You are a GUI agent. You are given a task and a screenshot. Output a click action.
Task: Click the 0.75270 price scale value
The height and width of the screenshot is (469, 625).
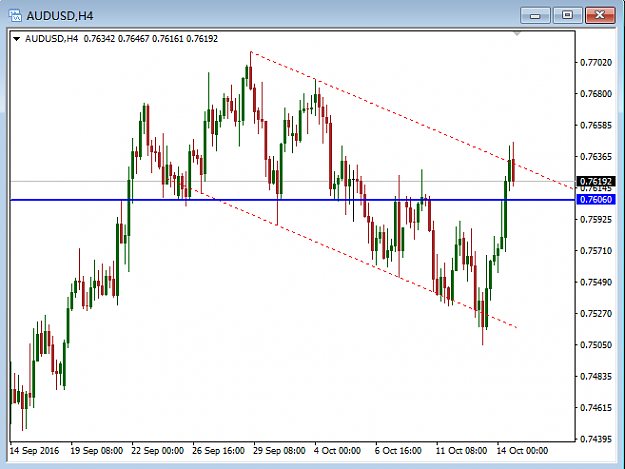click(596, 314)
